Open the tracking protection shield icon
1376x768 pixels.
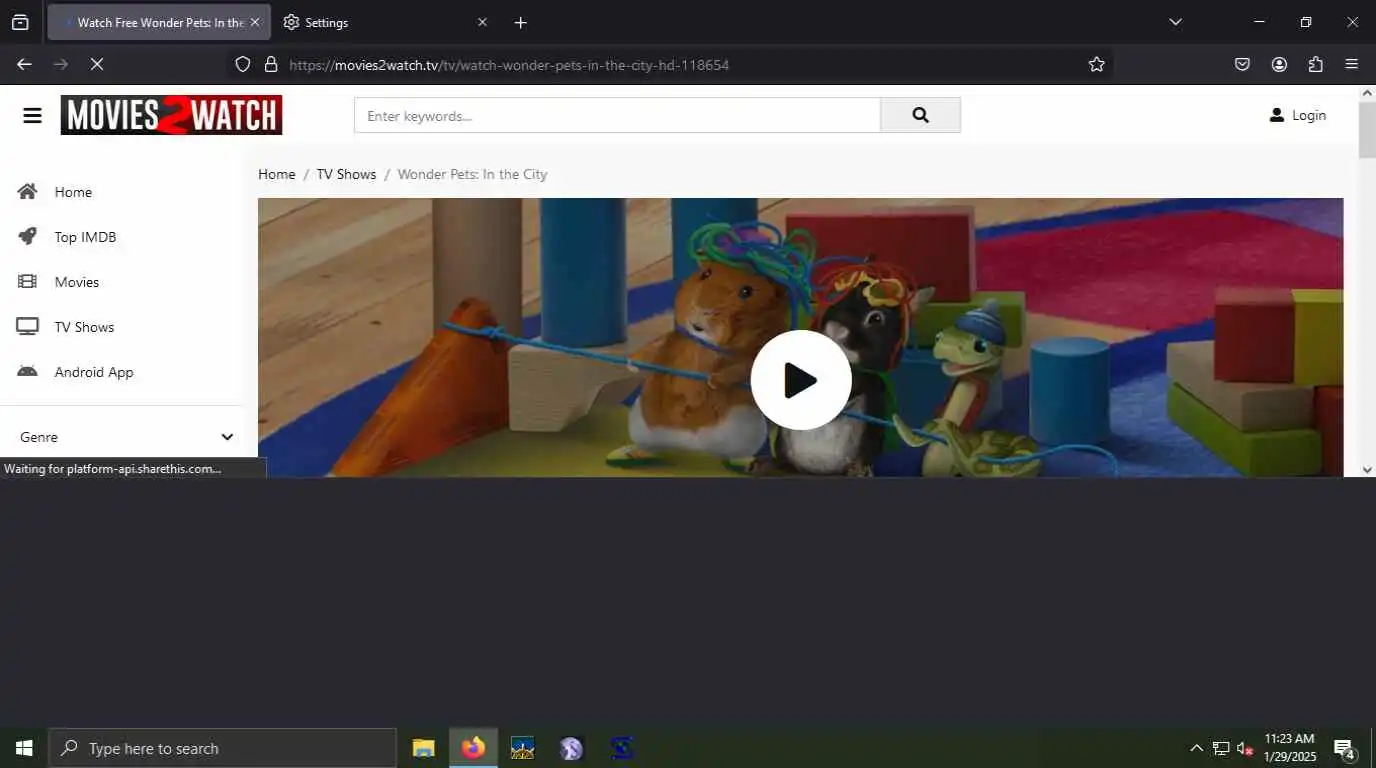(x=242, y=64)
